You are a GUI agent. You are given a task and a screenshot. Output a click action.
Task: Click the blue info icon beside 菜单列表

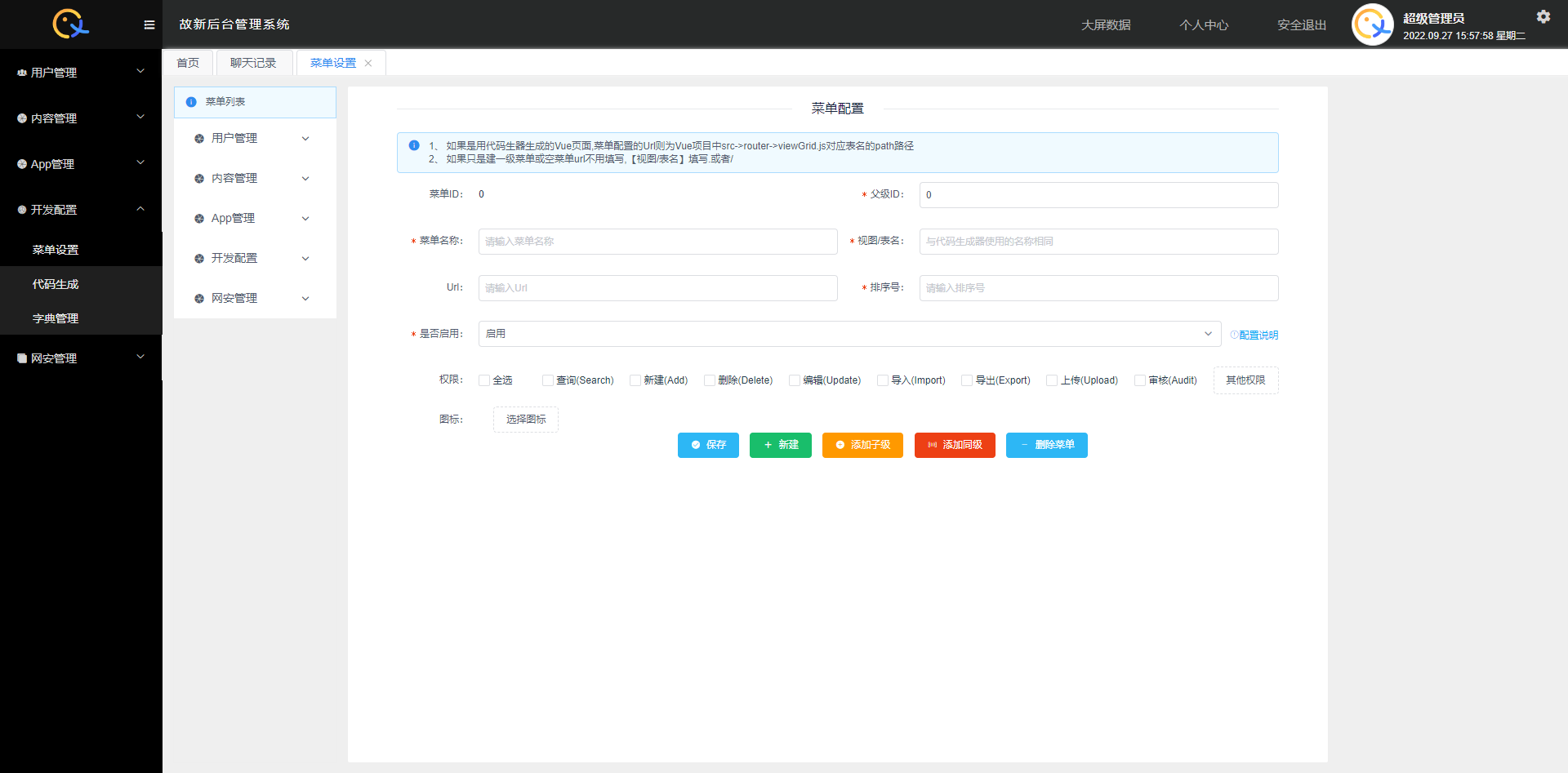191,102
